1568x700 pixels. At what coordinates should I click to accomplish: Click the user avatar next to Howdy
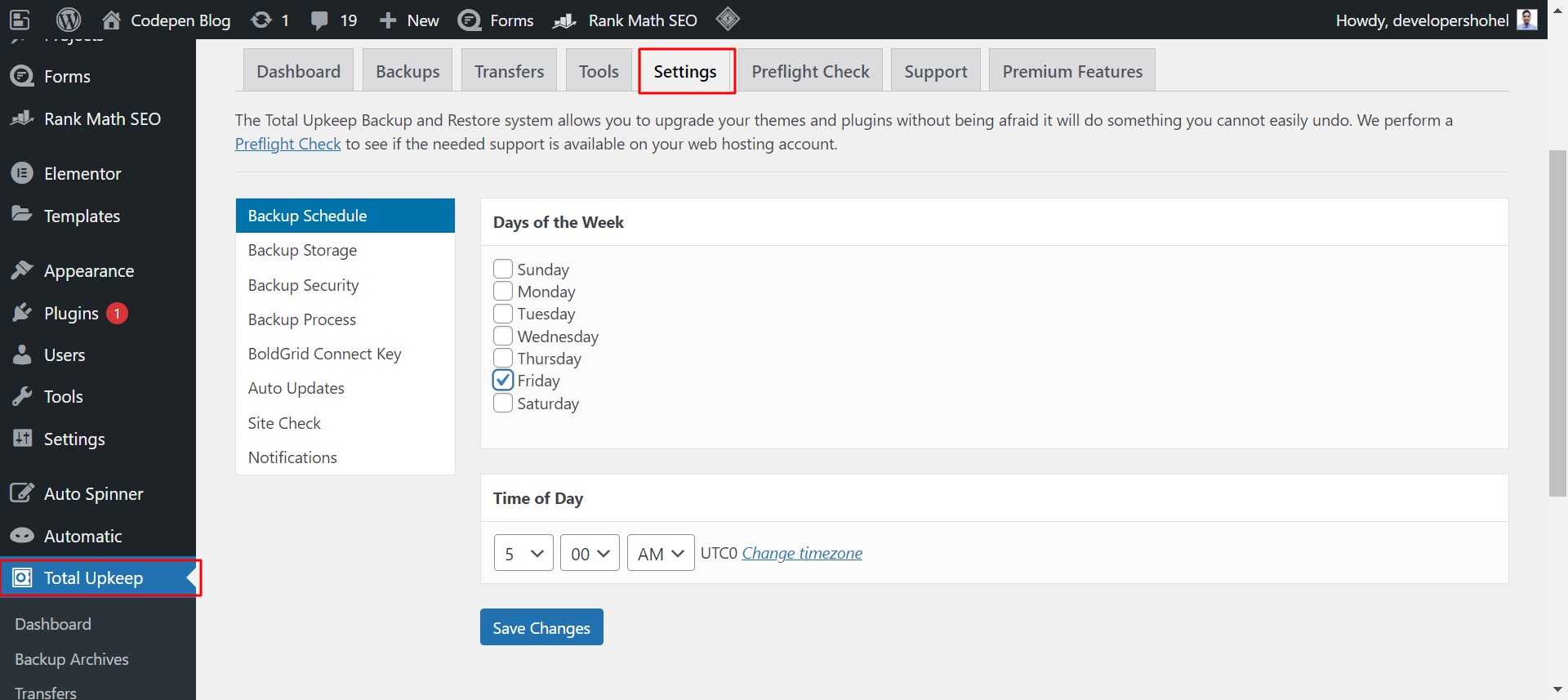[x=1526, y=20]
